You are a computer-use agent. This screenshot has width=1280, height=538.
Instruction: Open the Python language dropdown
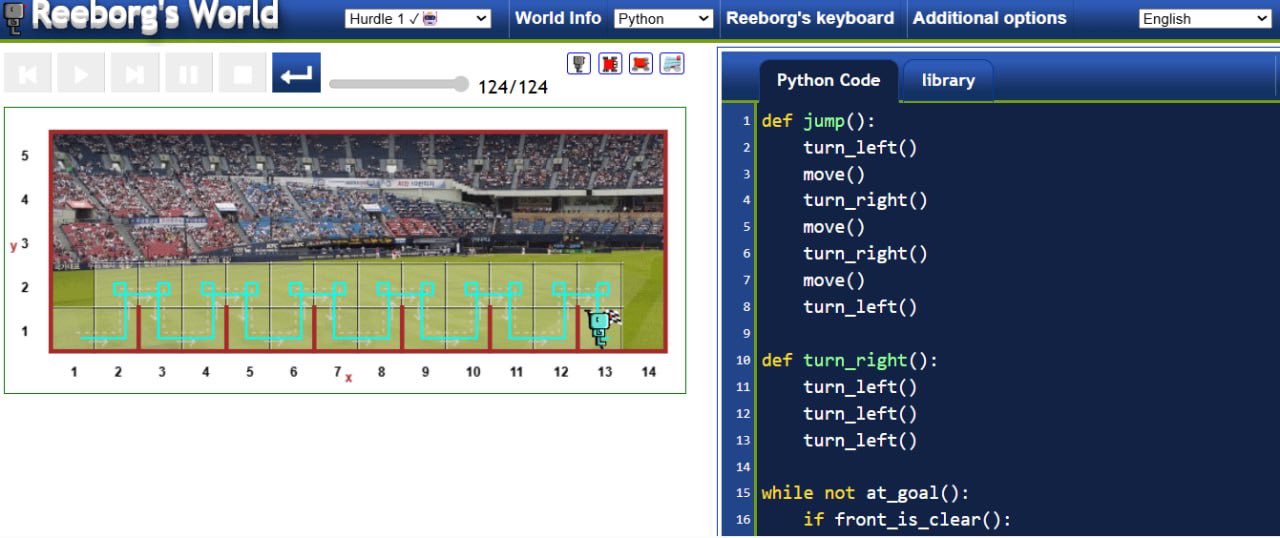coord(663,19)
